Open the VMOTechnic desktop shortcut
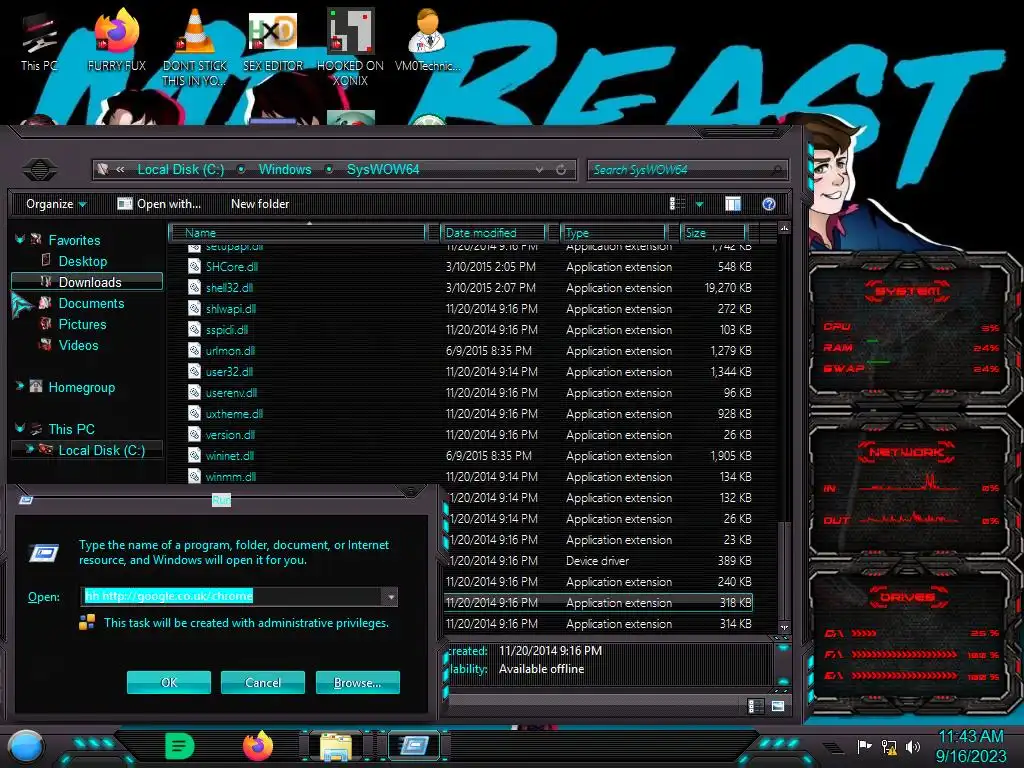Image resolution: width=1024 pixels, height=768 pixels. [x=427, y=41]
